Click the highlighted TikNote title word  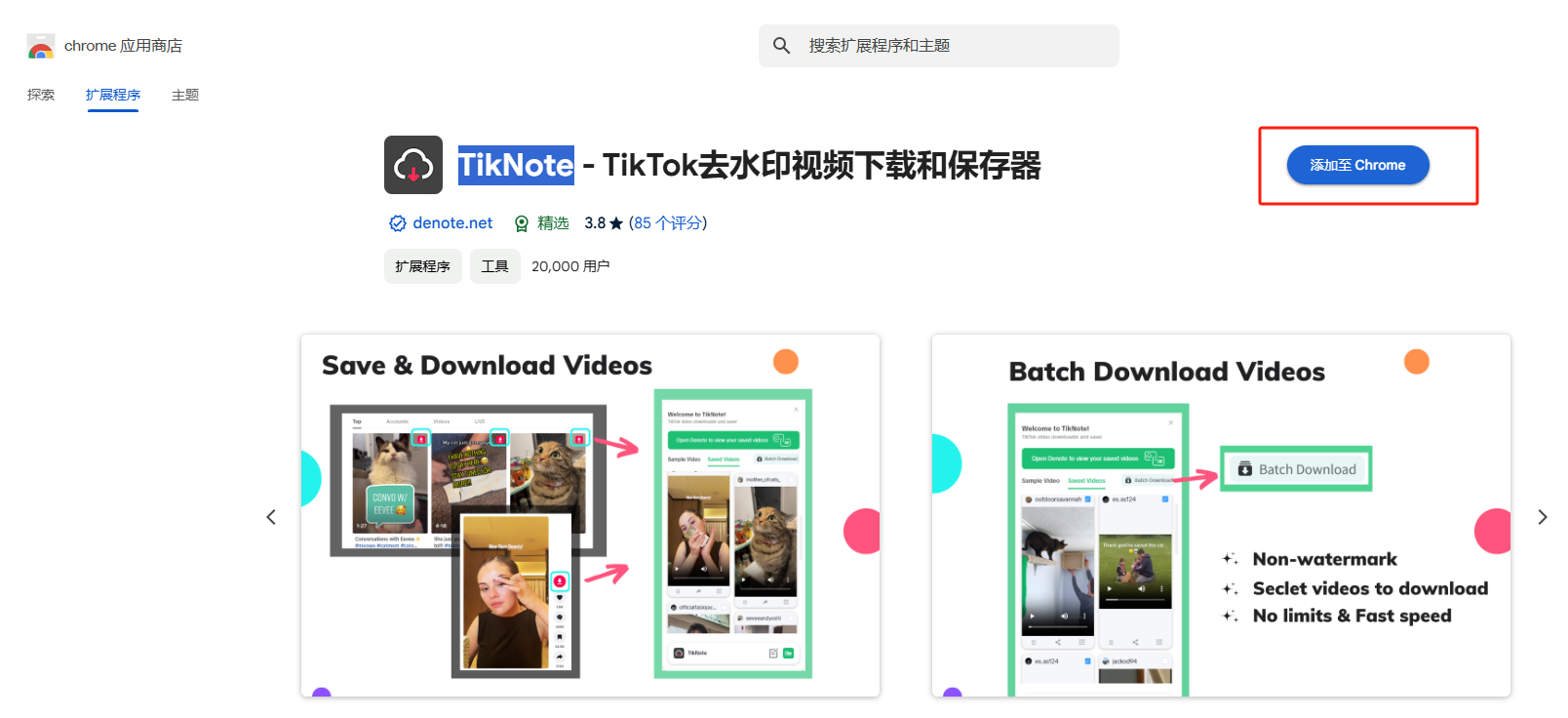pyautogui.click(x=516, y=165)
